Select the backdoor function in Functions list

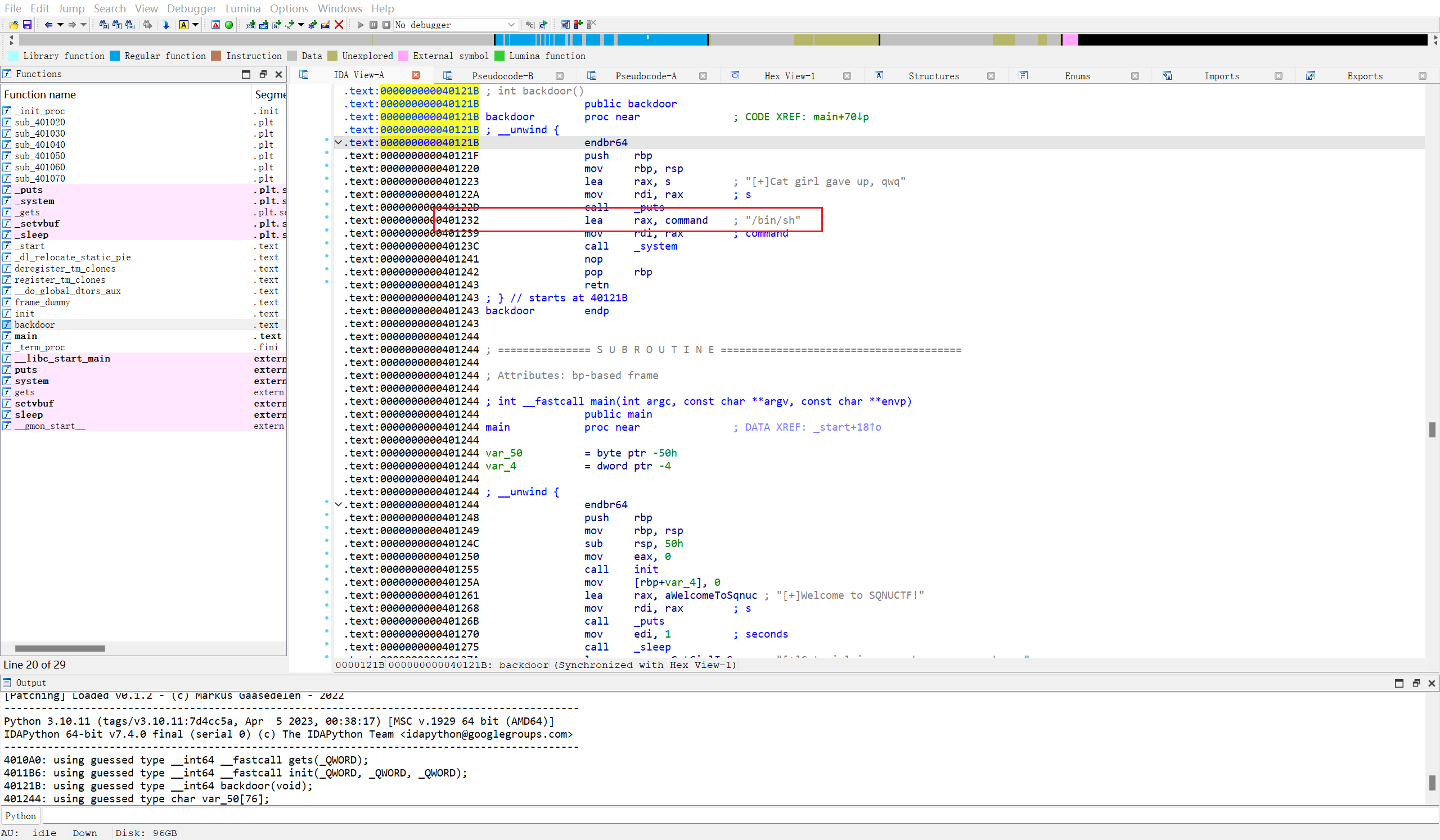pos(143,325)
